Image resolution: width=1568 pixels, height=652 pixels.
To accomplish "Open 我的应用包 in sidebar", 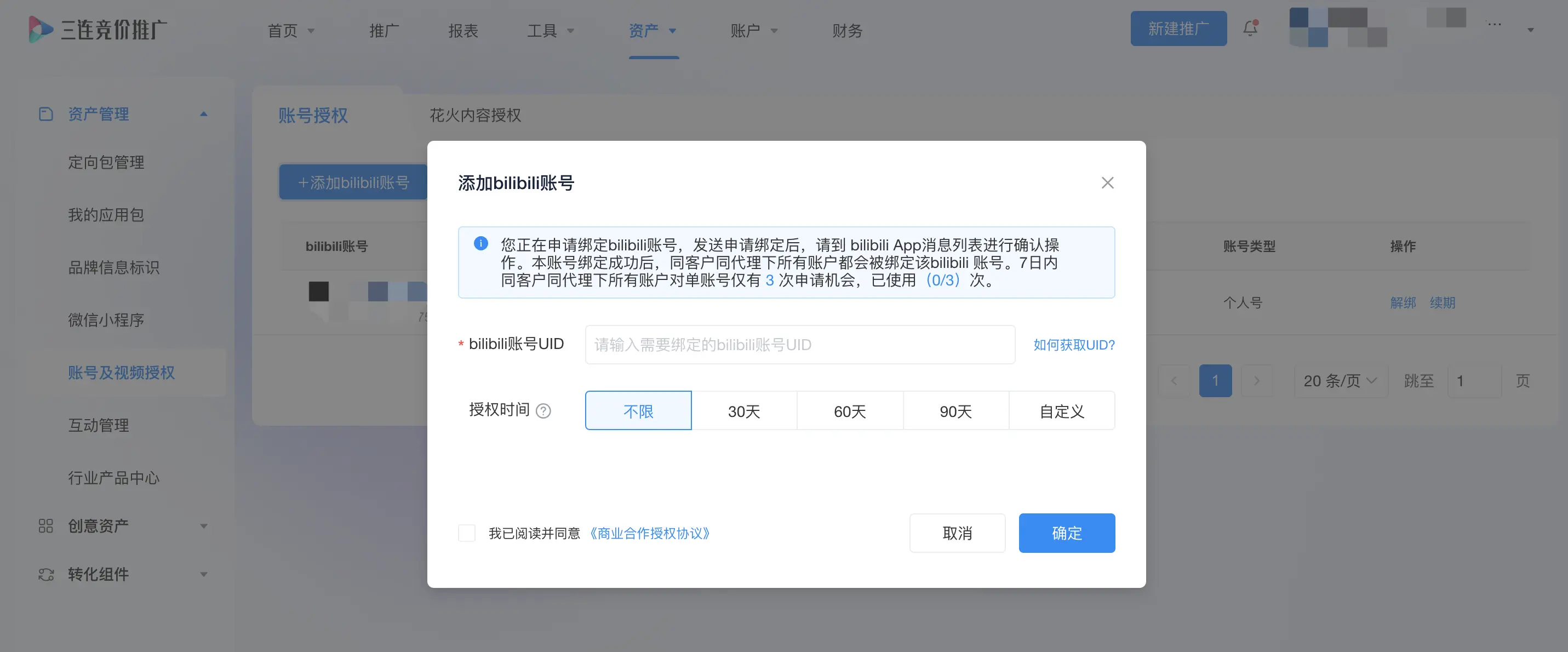I will (x=106, y=214).
